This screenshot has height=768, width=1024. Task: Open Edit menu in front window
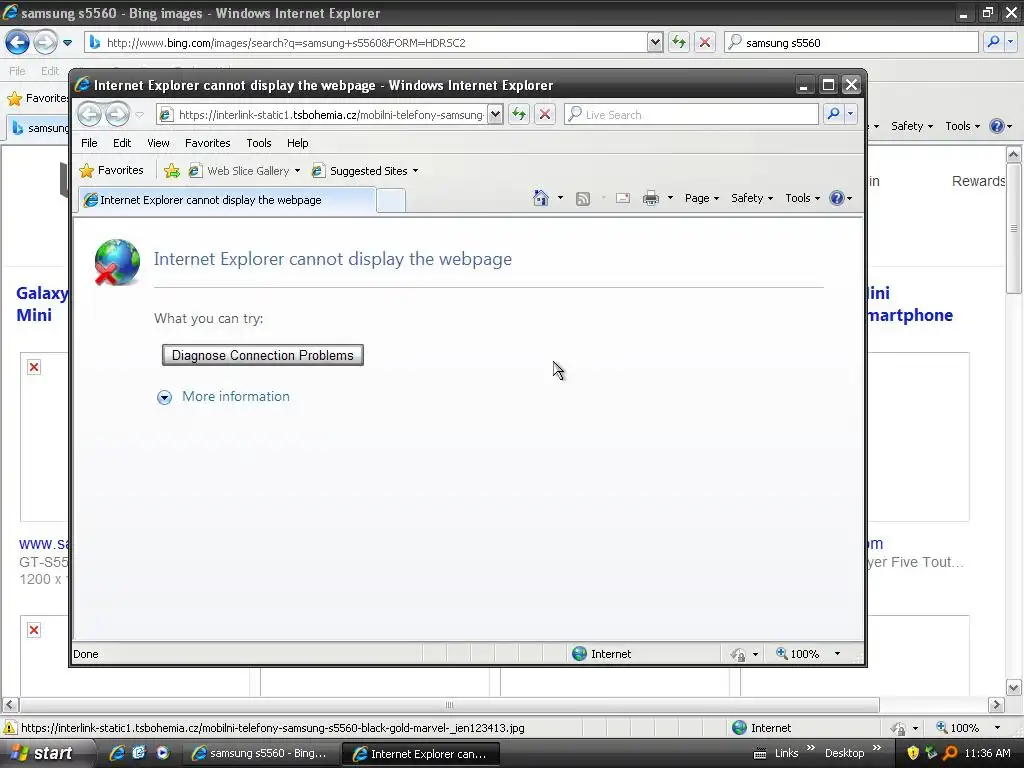[122, 143]
